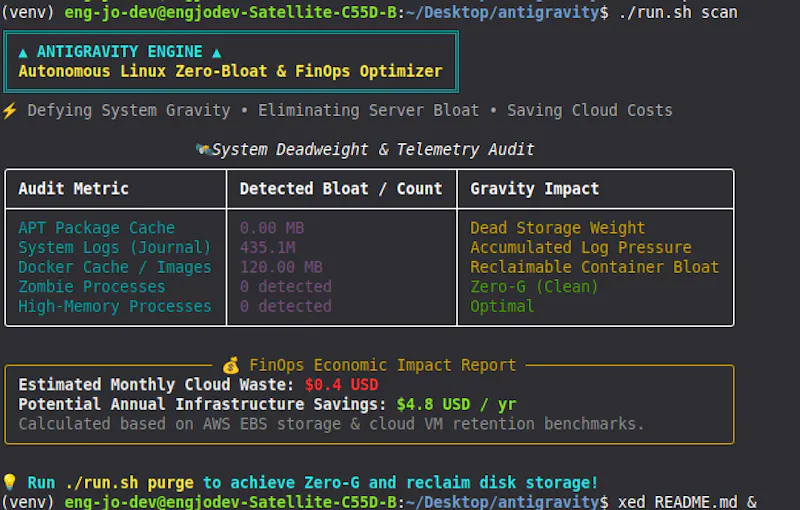Click "Saving Cloud Costs" in the tagline
Viewport: 800px width, 510px height.
tap(590, 110)
